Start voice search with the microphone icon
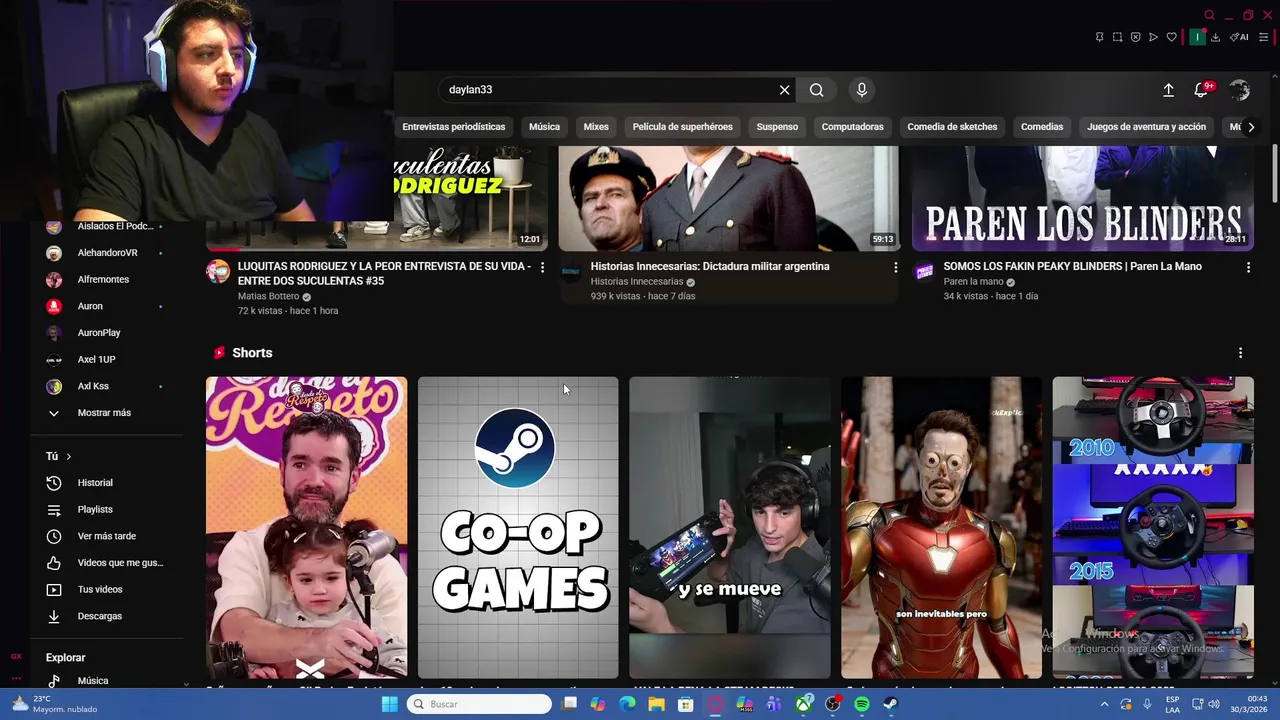The height and width of the screenshot is (720, 1280). (862, 90)
